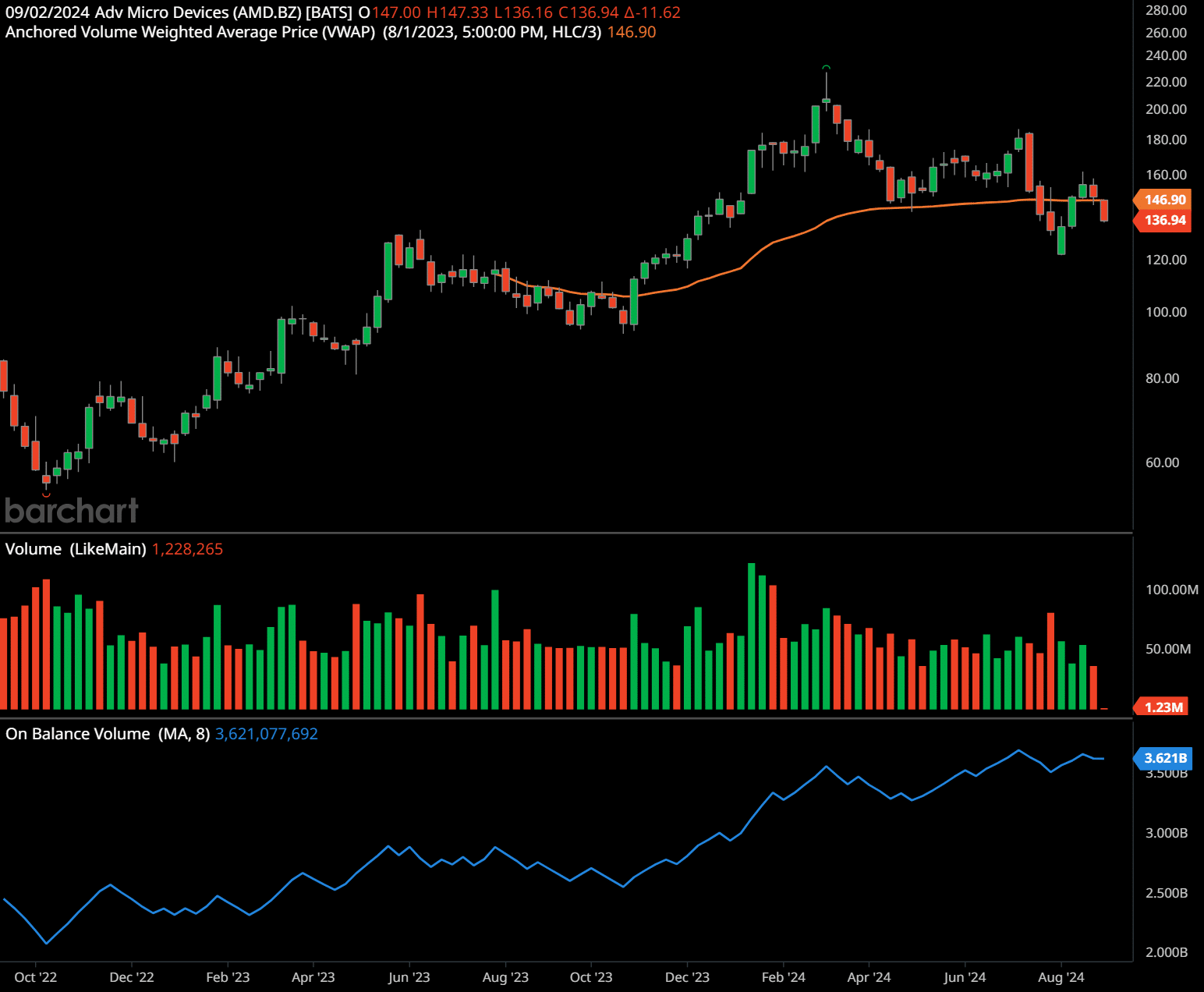Click VWAP parameters '(8/1/2023, 5:00:00 PM, HLC/3)'
Screen dimensions: 1204x992
click(x=492, y=32)
